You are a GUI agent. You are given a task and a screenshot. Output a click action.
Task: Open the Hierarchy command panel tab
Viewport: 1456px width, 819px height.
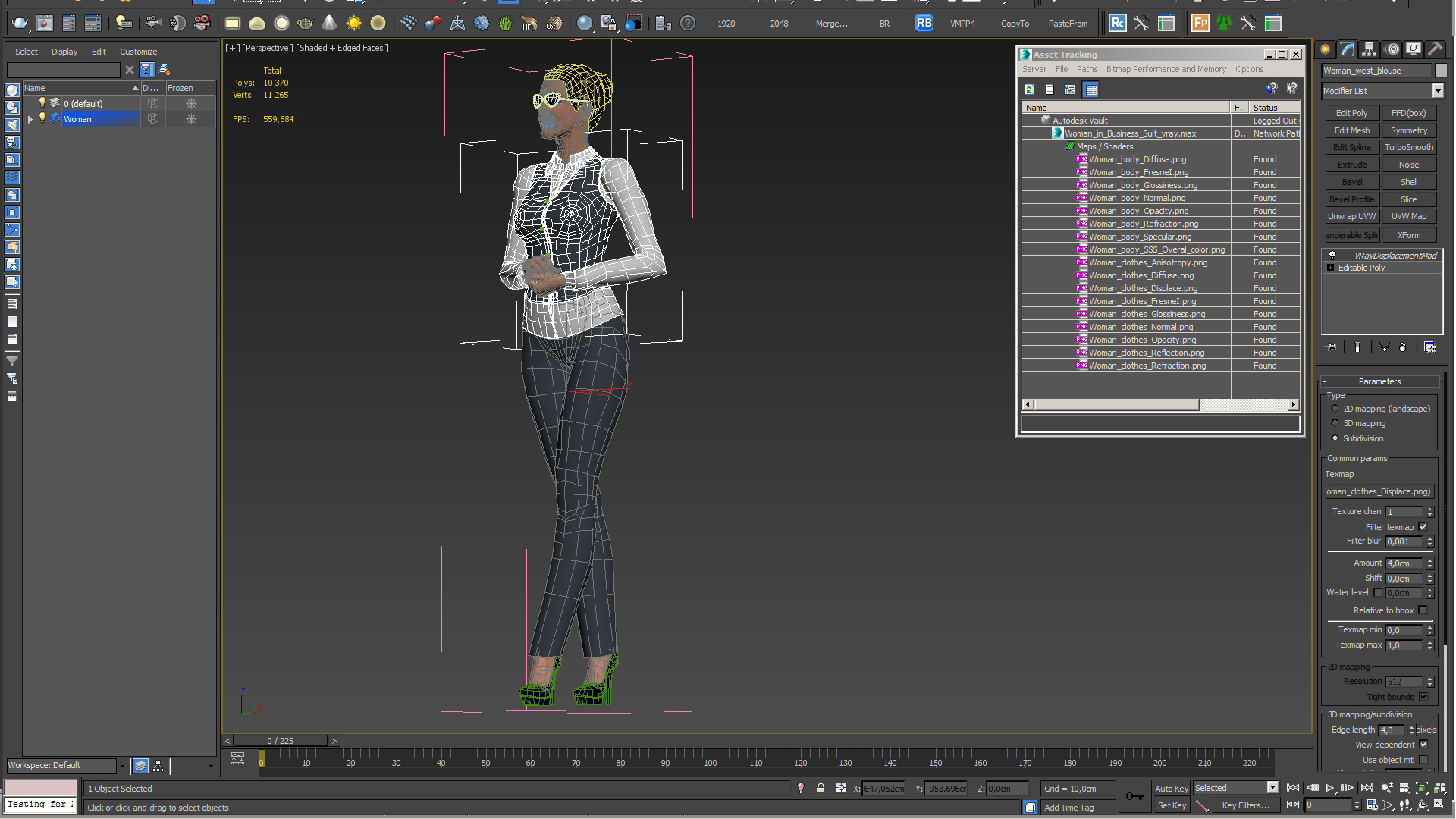[x=1369, y=49]
